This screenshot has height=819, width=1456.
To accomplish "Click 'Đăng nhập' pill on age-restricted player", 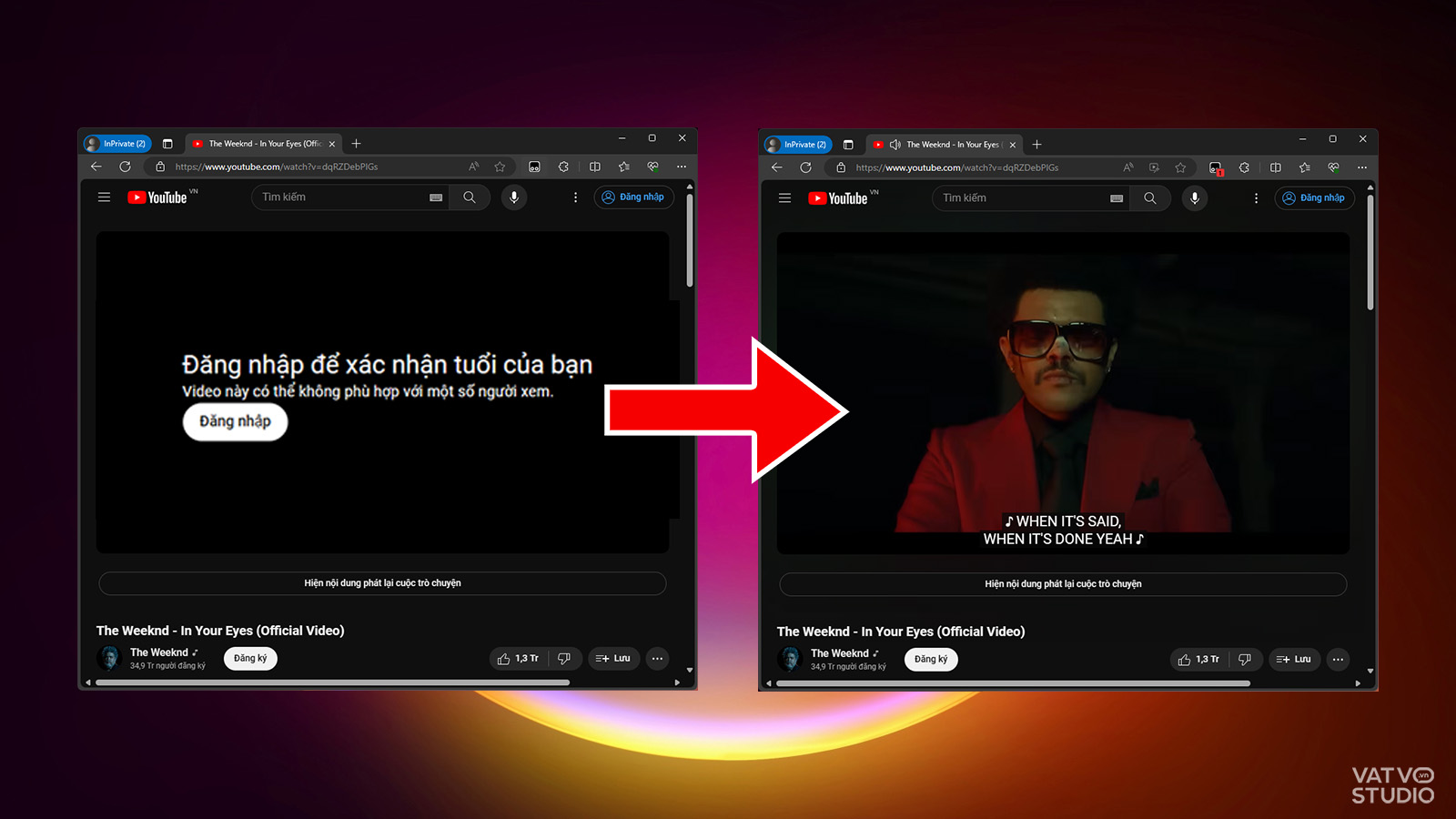I will (235, 421).
